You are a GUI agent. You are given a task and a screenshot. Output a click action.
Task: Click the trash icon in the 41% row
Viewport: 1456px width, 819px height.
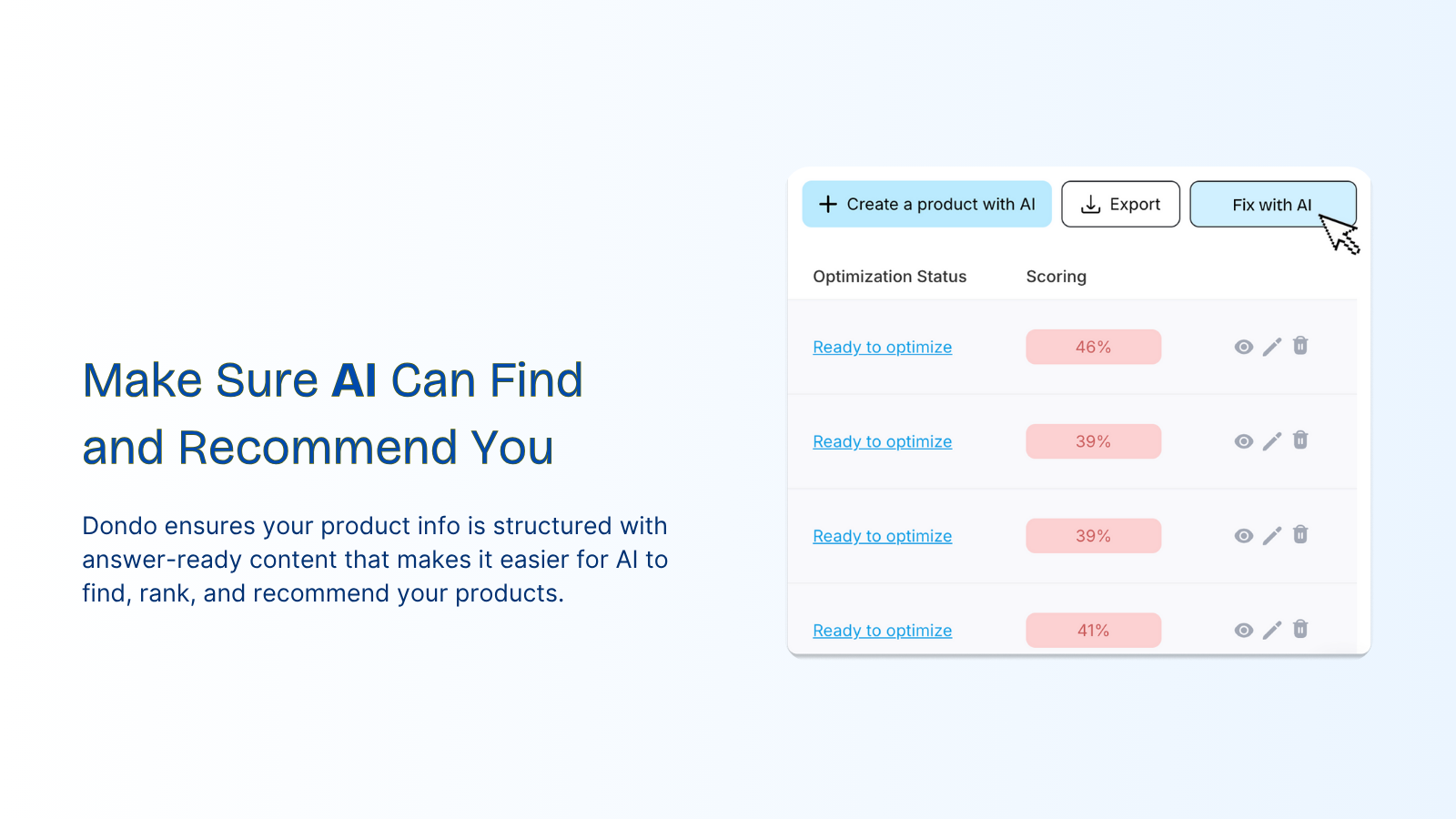(x=1300, y=629)
